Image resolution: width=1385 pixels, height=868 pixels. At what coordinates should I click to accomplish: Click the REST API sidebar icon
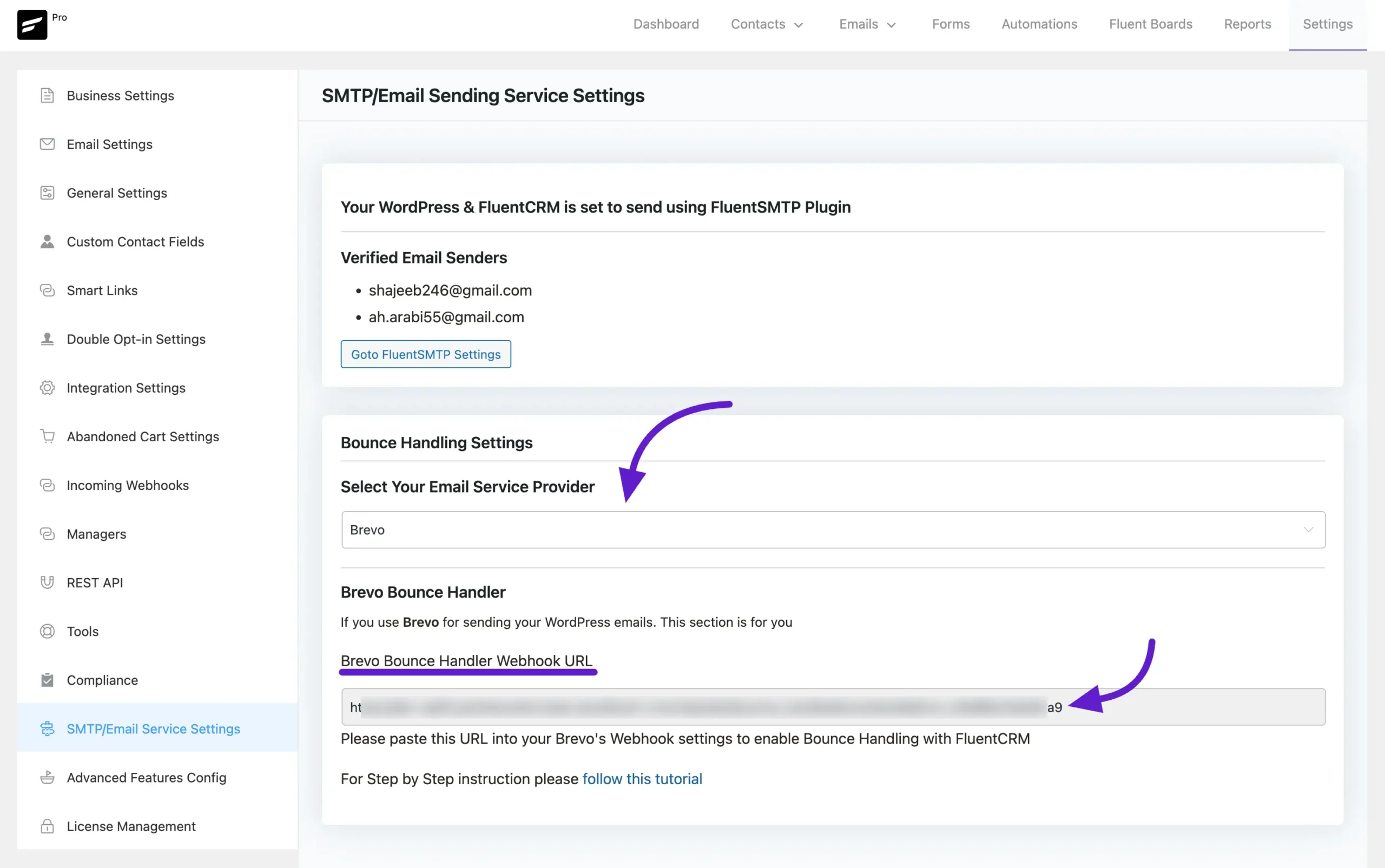46,582
